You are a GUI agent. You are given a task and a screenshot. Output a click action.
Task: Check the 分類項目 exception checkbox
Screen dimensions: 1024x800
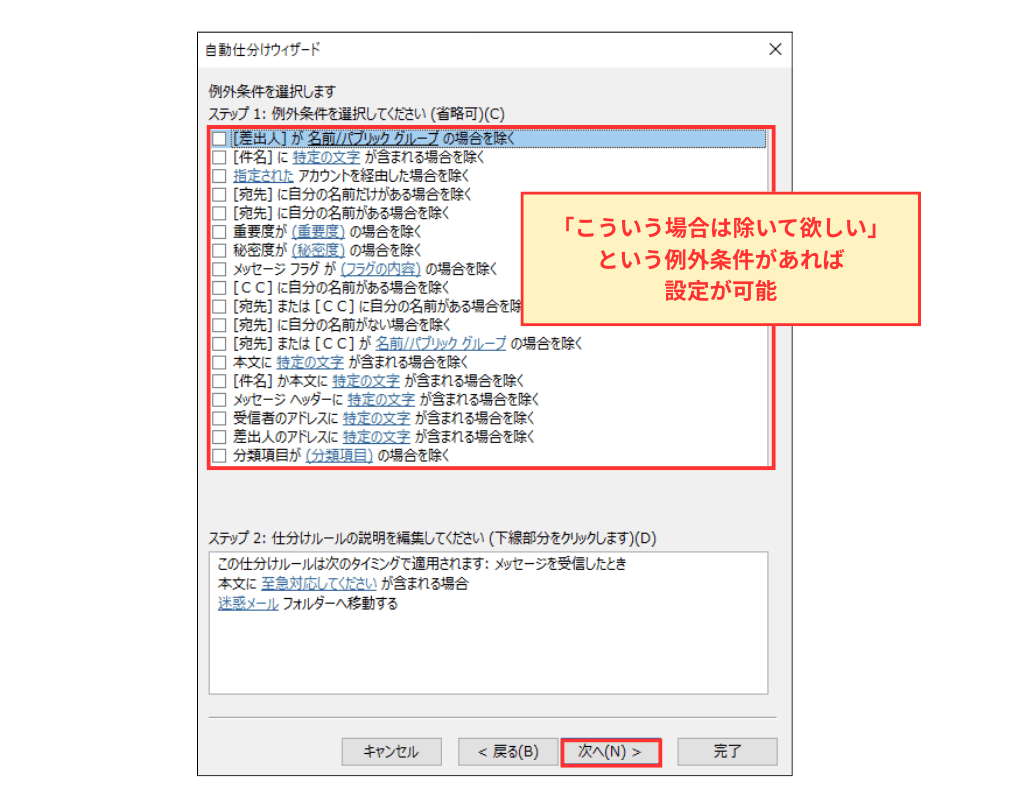[218, 455]
